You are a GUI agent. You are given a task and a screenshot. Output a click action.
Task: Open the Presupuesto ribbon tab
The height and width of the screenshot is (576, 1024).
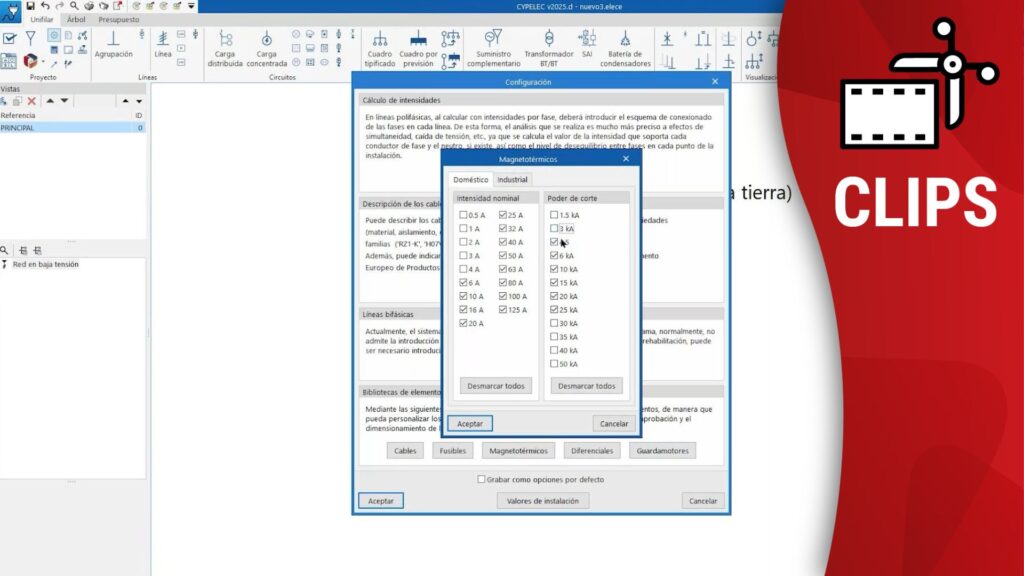click(118, 19)
